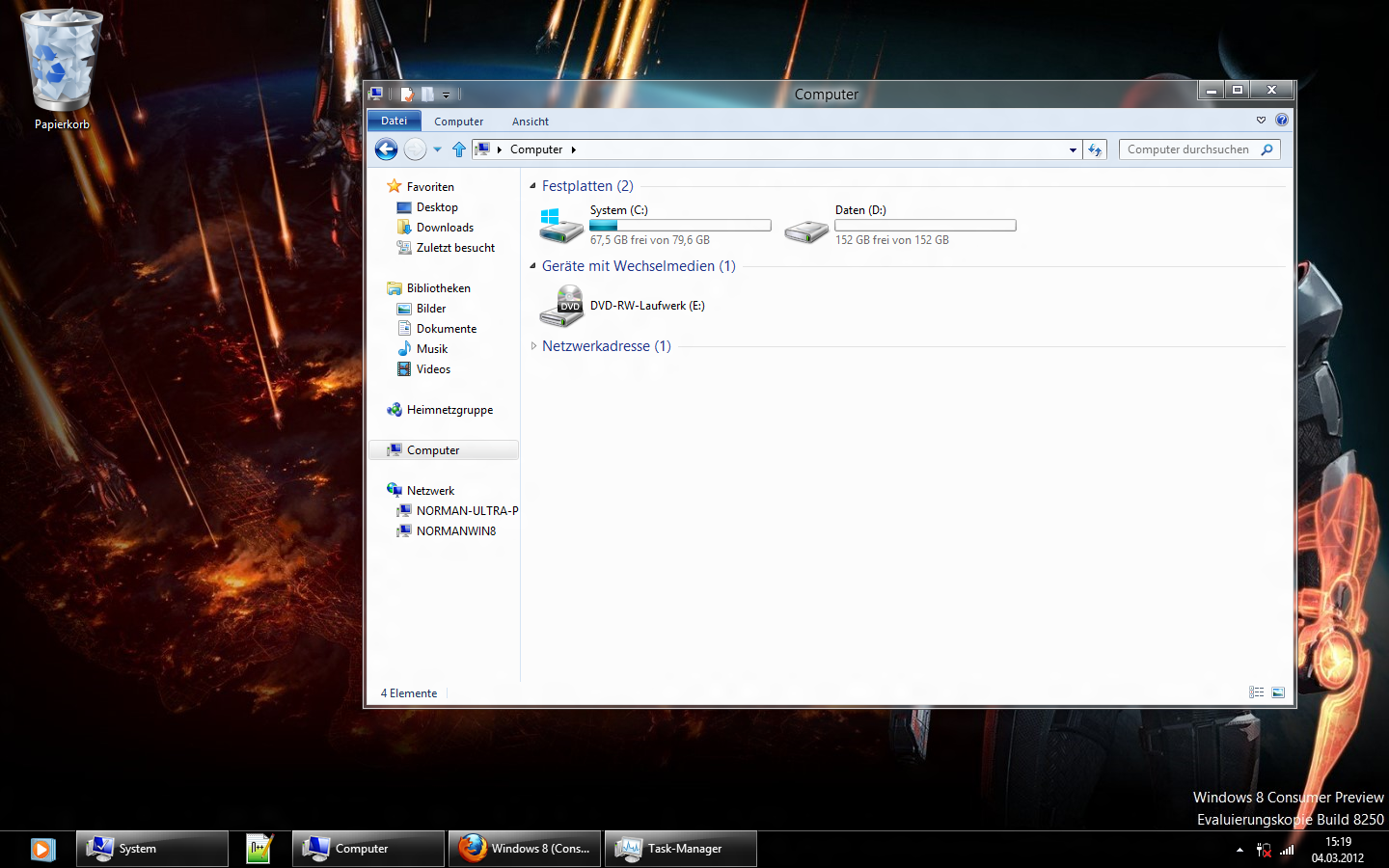Open media player from taskbar

[x=41, y=849]
